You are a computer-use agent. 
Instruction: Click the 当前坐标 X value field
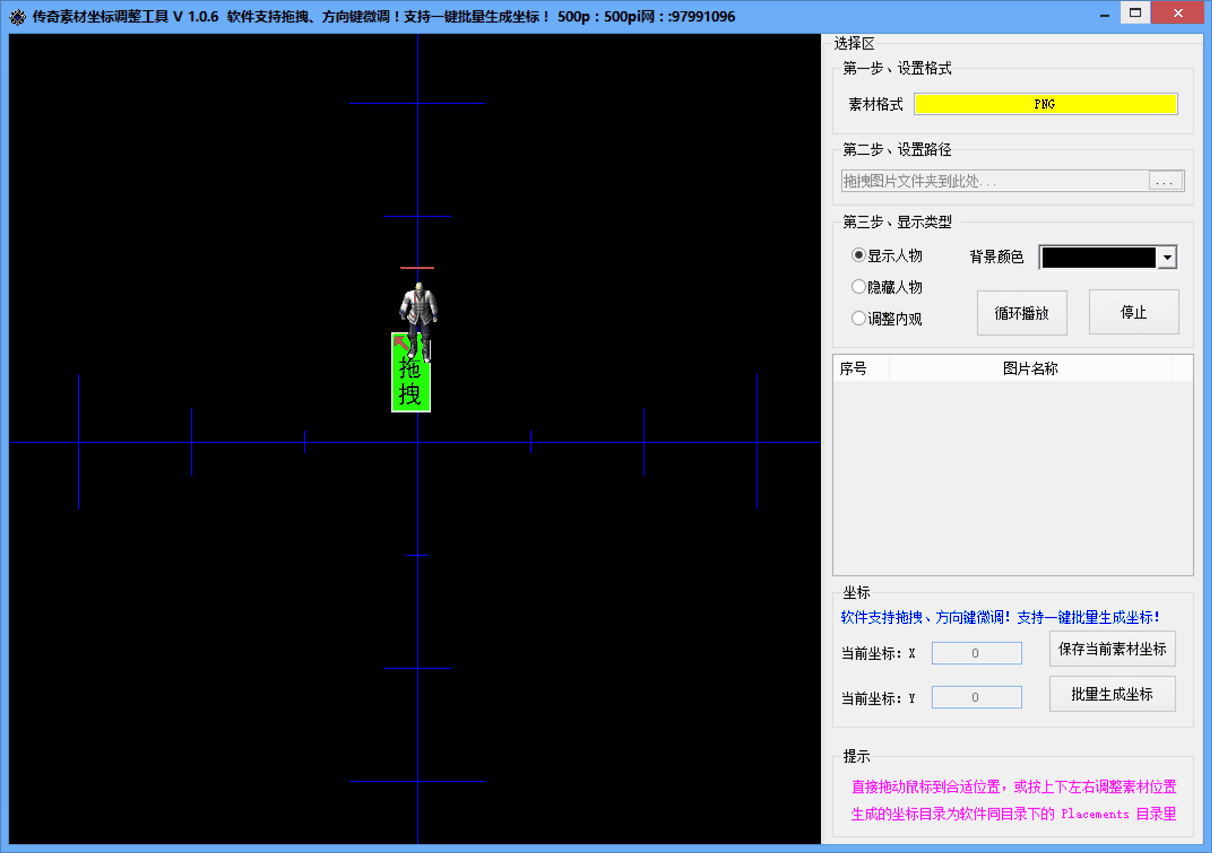coord(976,652)
